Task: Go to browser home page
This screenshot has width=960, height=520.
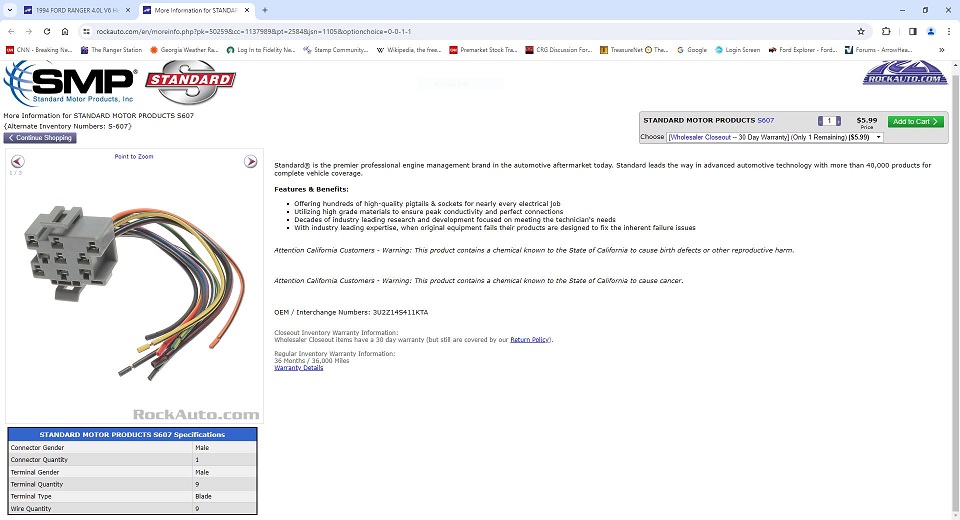Action: [x=65, y=31]
